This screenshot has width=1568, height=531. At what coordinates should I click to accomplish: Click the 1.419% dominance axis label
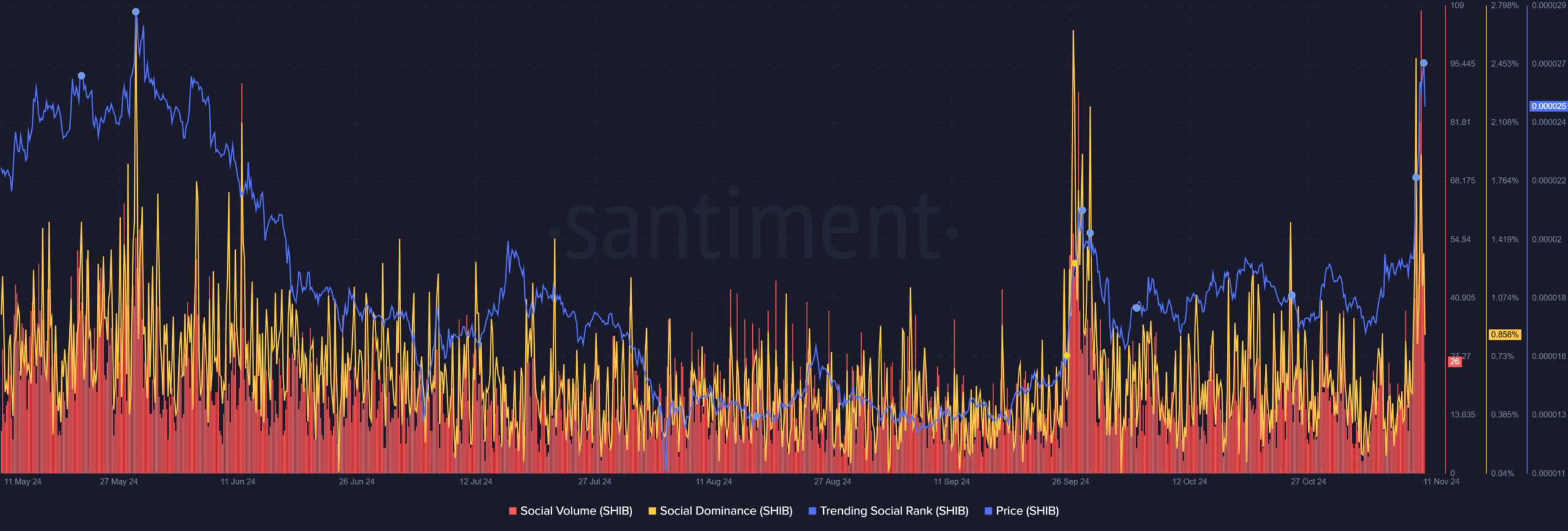(1505, 239)
